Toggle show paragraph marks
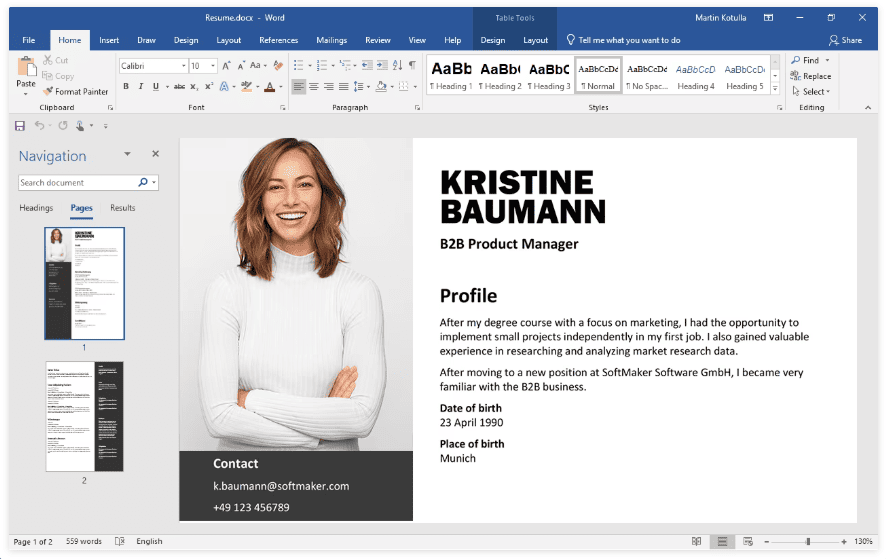The image size is (886, 559). point(412,66)
